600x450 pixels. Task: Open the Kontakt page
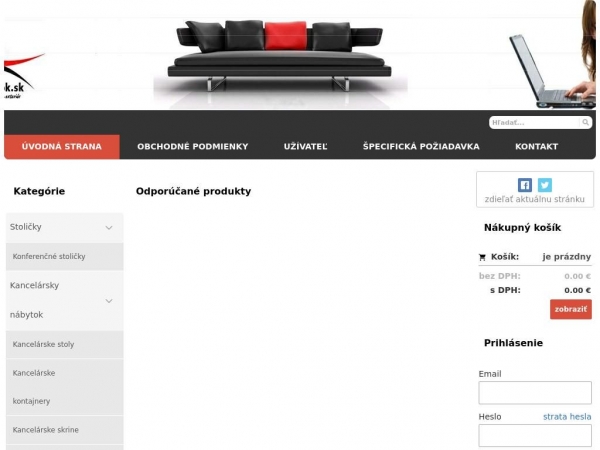pyautogui.click(x=536, y=147)
